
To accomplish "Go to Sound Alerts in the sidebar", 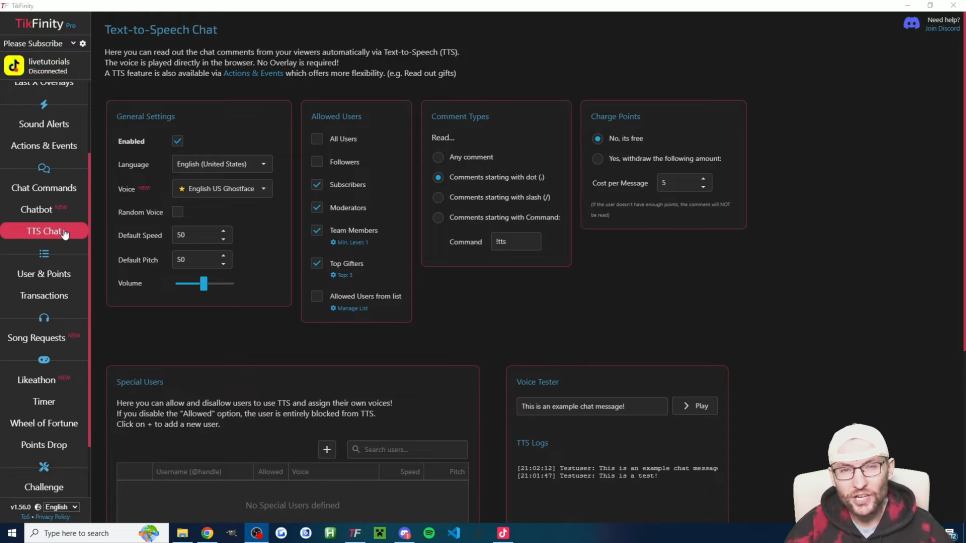I will pos(44,124).
